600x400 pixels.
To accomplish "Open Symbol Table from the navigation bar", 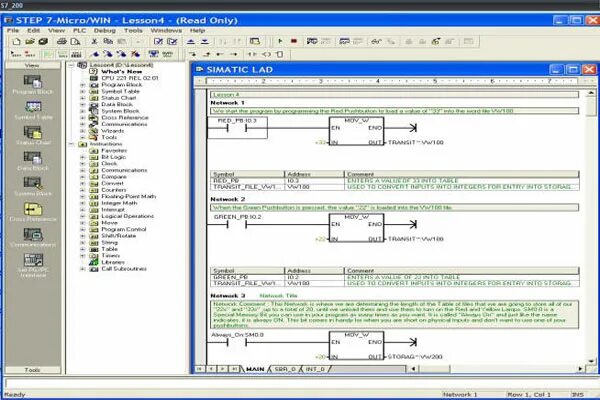I will 33,110.
